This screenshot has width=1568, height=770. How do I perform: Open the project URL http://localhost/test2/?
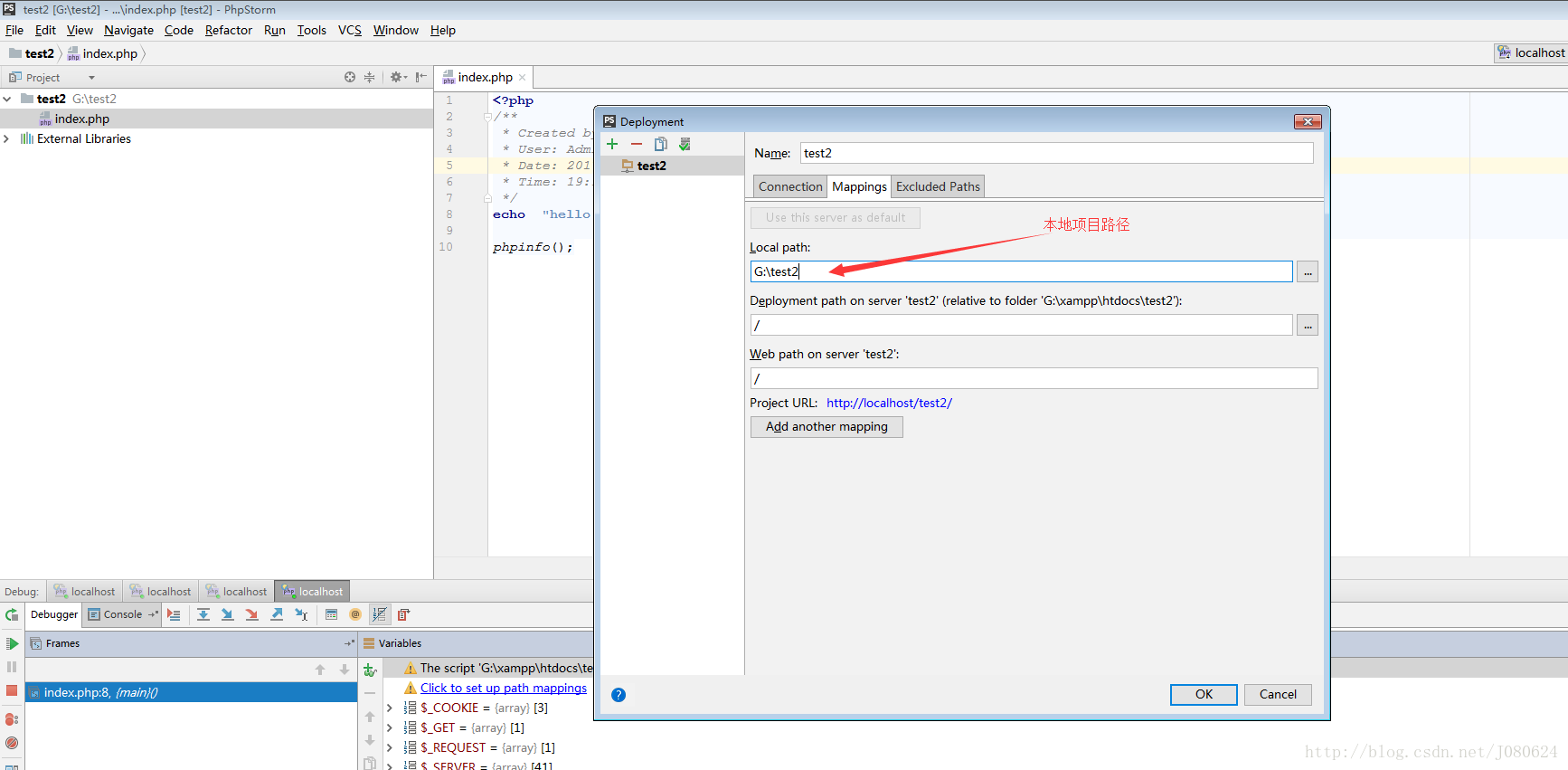pos(889,404)
